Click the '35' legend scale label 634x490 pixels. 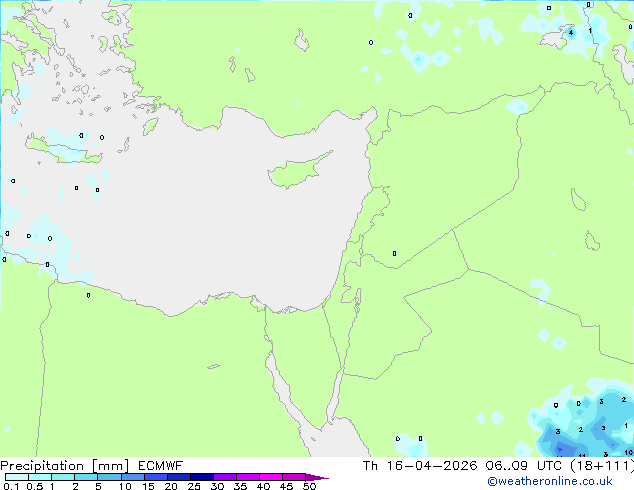pyautogui.click(x=240, y=486)
